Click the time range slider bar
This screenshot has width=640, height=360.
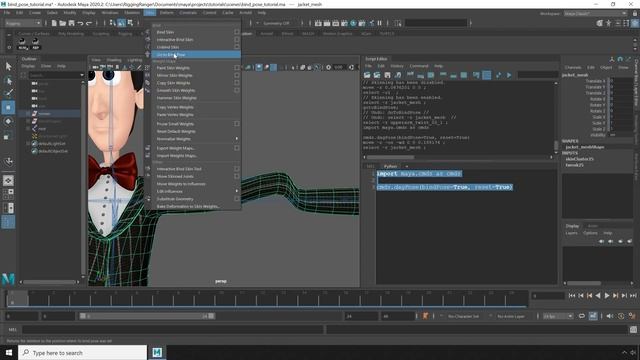click(x=147, y=316)
